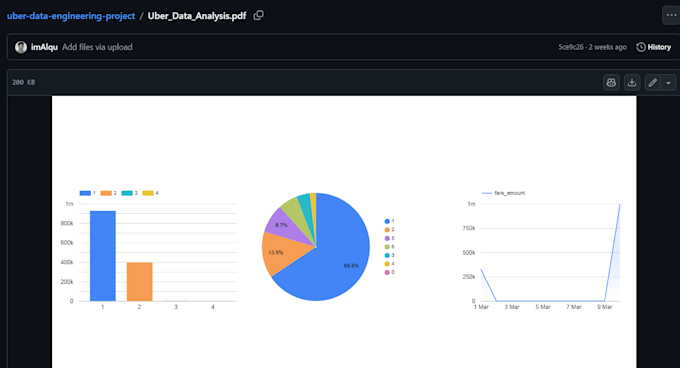
Task: Open commit hash 5ce9c26
Action: coord(571,47)
